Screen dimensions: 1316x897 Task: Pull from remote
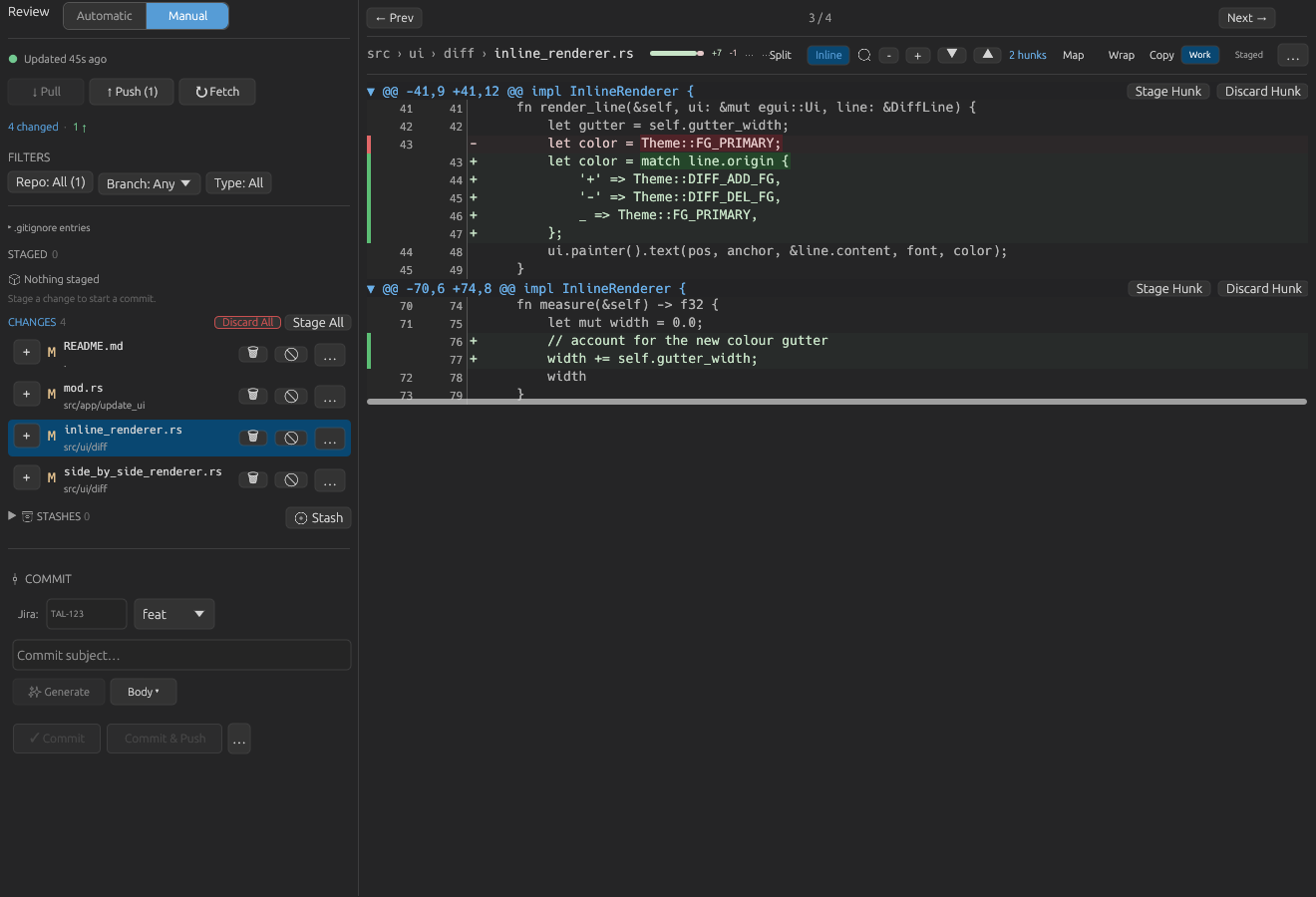(46, 92)
